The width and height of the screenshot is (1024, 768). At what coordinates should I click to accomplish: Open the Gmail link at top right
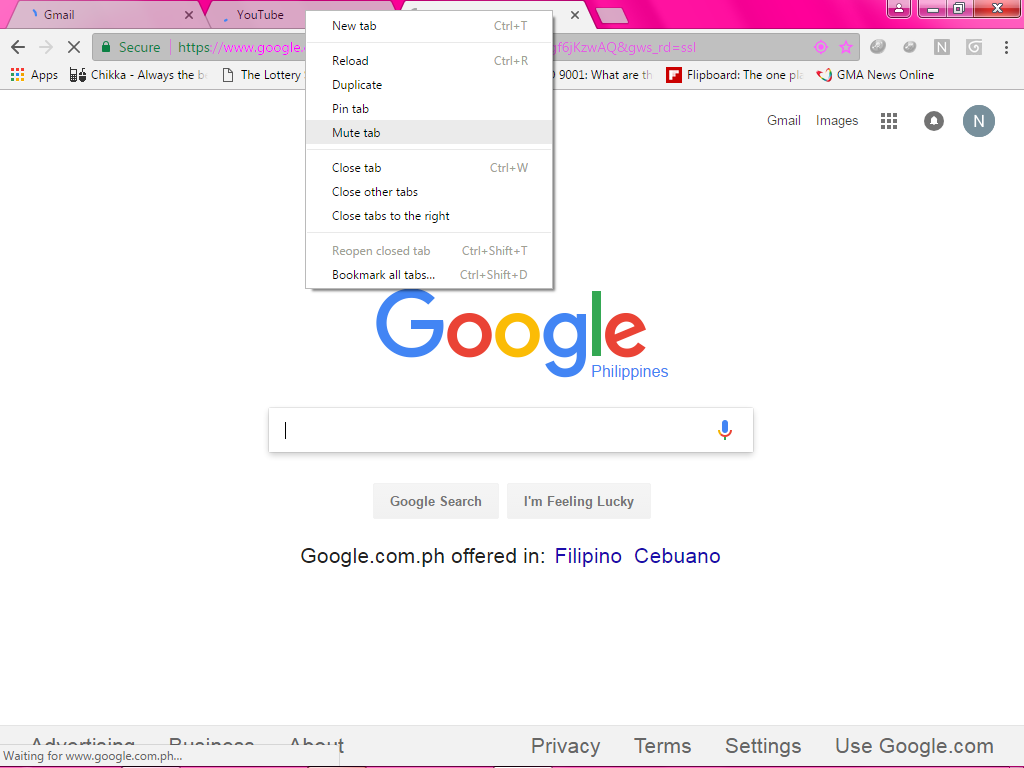coord(784,121)
